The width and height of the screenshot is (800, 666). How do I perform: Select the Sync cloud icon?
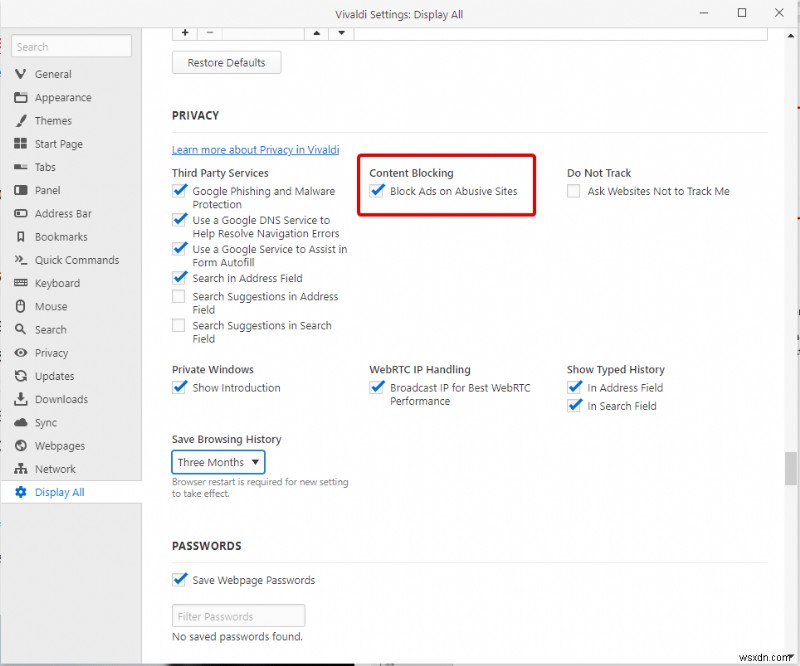click(22, 422)
